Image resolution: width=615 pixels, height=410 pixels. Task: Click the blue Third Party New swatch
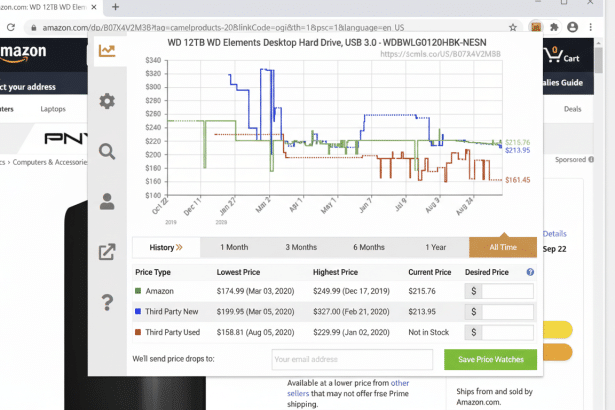(x=138, y=312)
